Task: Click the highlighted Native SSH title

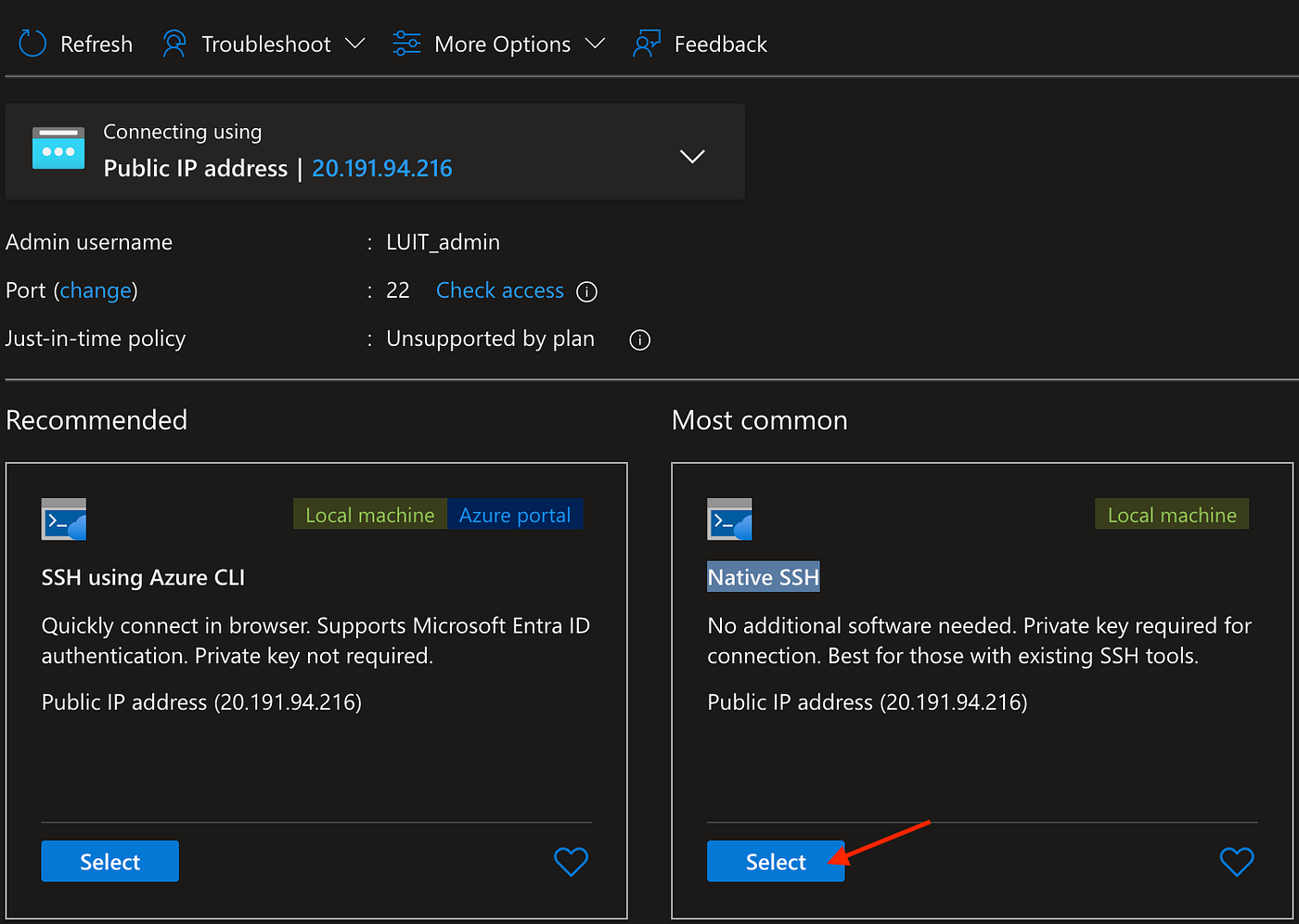Action: coord(764,577)
